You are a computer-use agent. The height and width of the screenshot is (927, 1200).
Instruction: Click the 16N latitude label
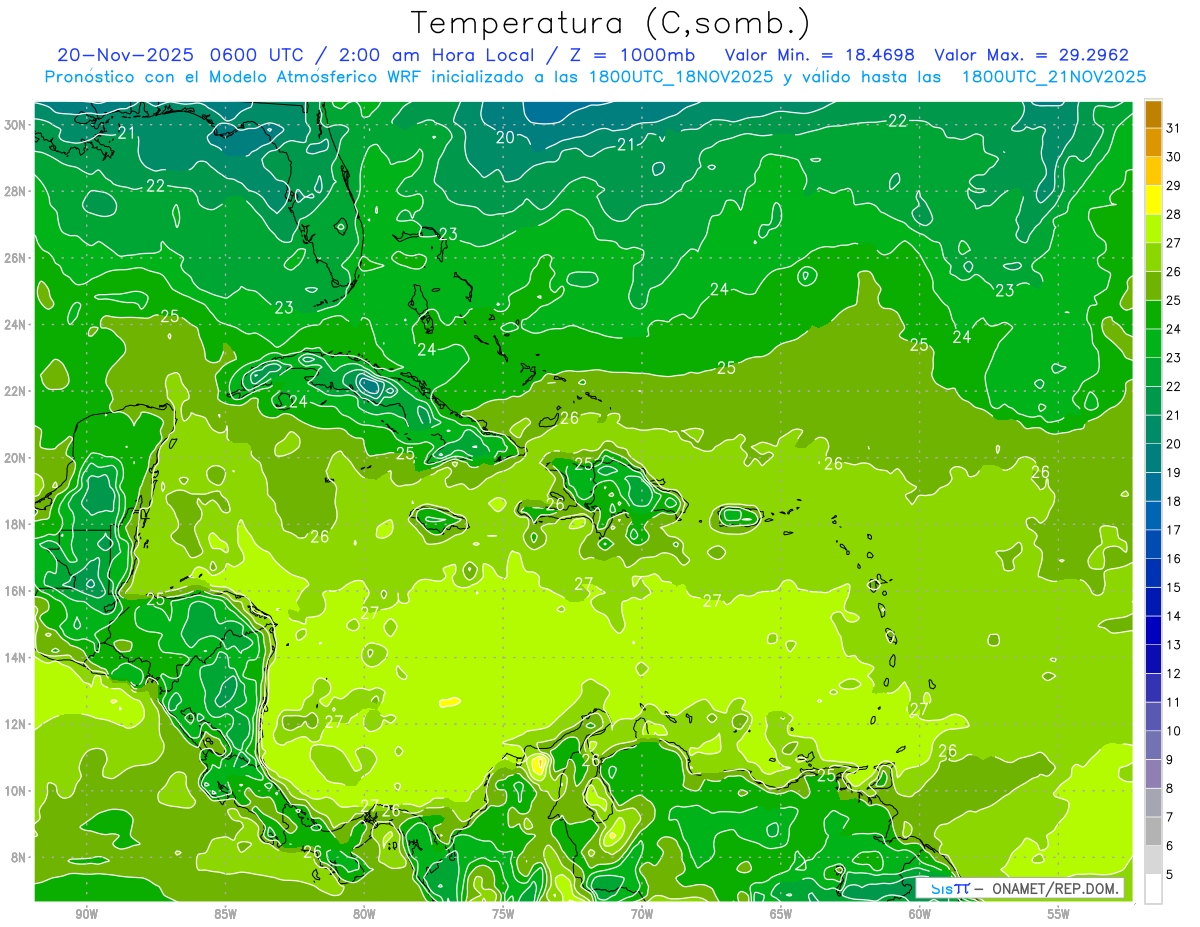[x=17, y=591]
